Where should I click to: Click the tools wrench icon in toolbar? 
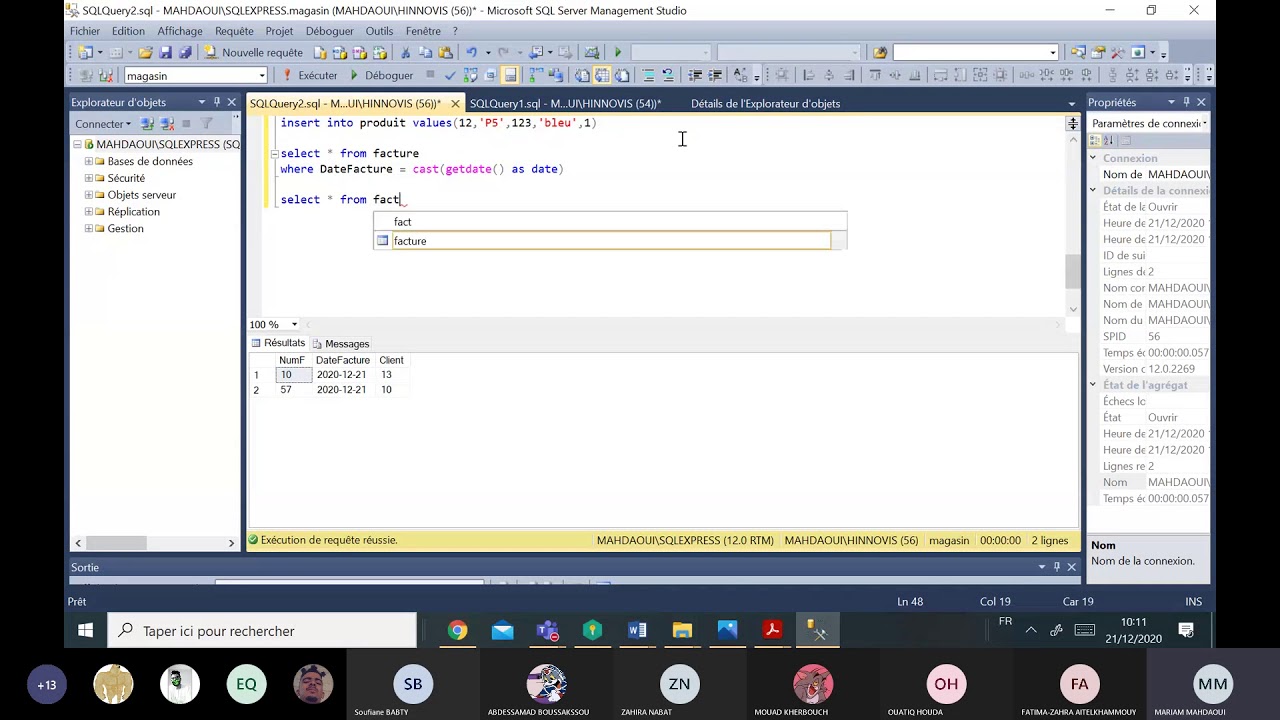pos(1117,52)
